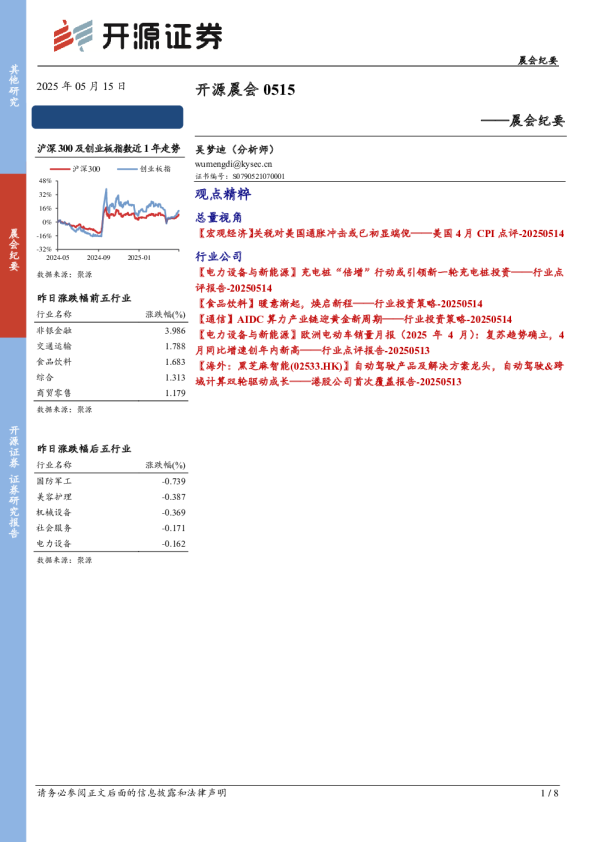The height and width of the screenshot is (842, 595).
Task: Open the 黑芝麻智能(02533.HK) coverage link
Action: pos(380,374)
